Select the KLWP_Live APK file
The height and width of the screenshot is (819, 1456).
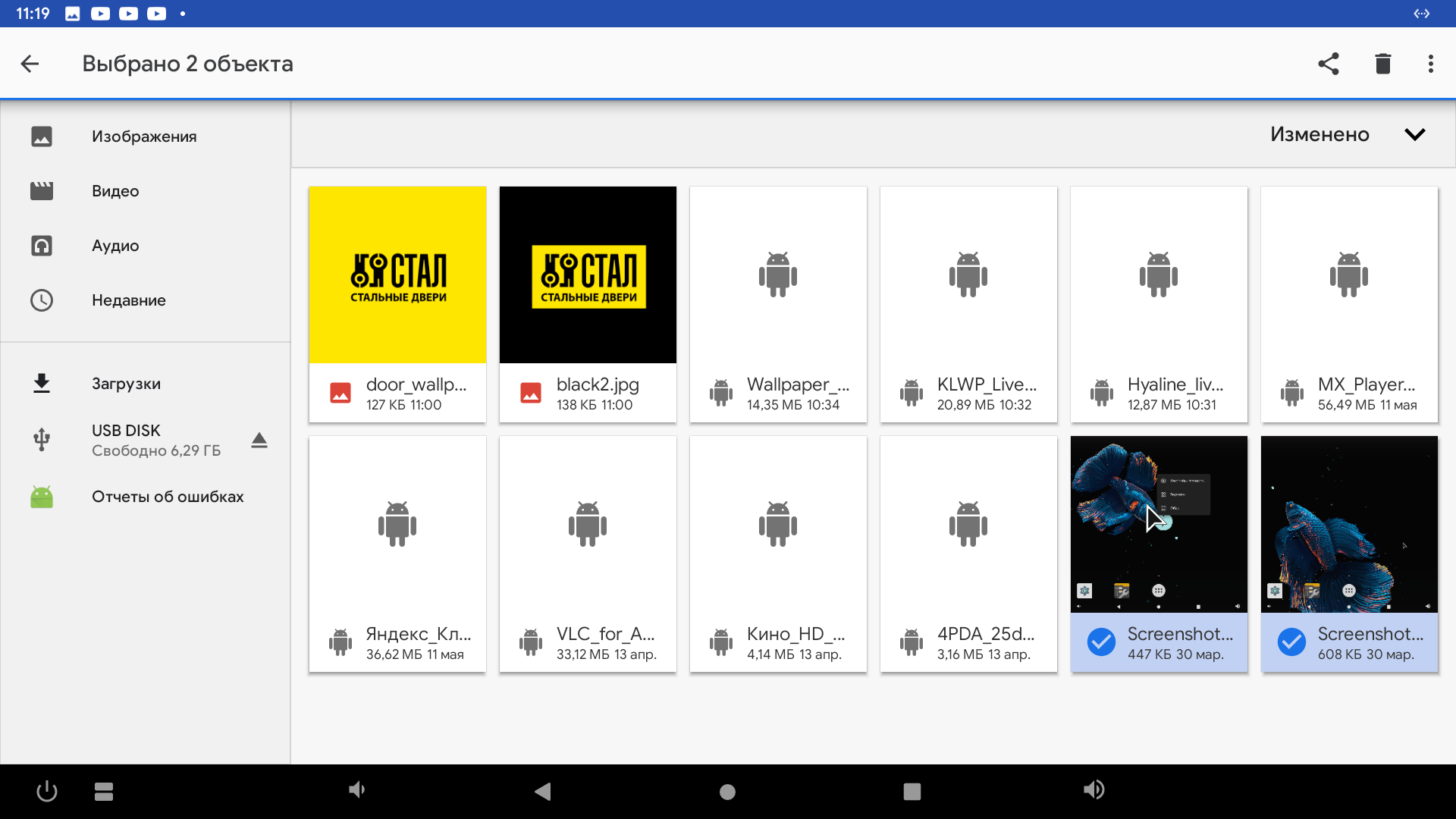968,304
